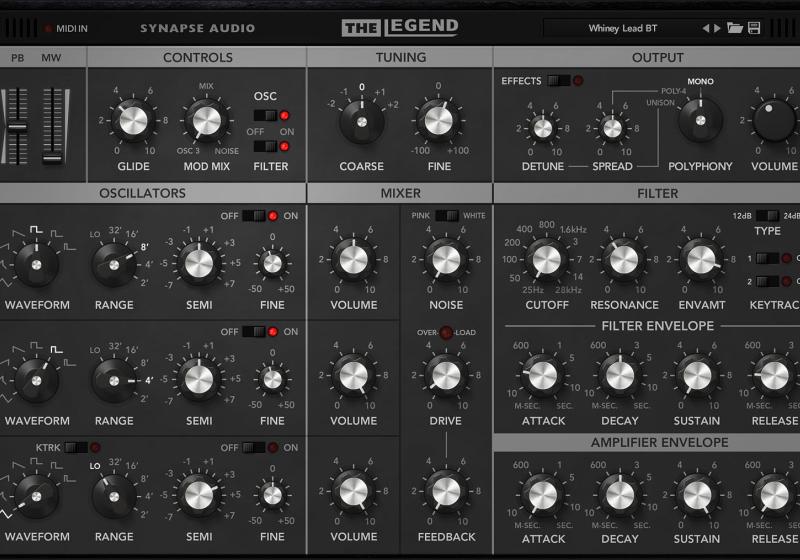Toggle PINK/WHITE noise switch

coord(447,215)
